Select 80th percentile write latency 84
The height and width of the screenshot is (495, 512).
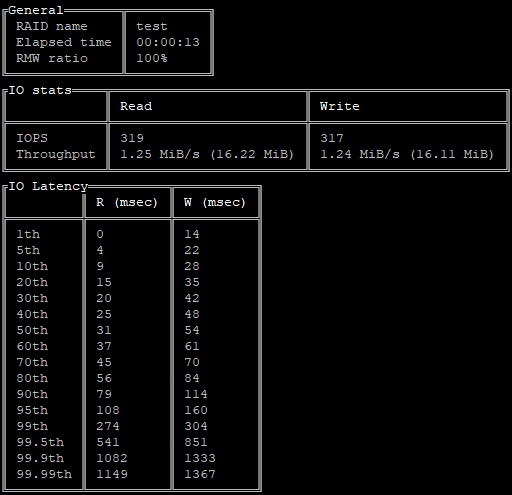[192, 378]
